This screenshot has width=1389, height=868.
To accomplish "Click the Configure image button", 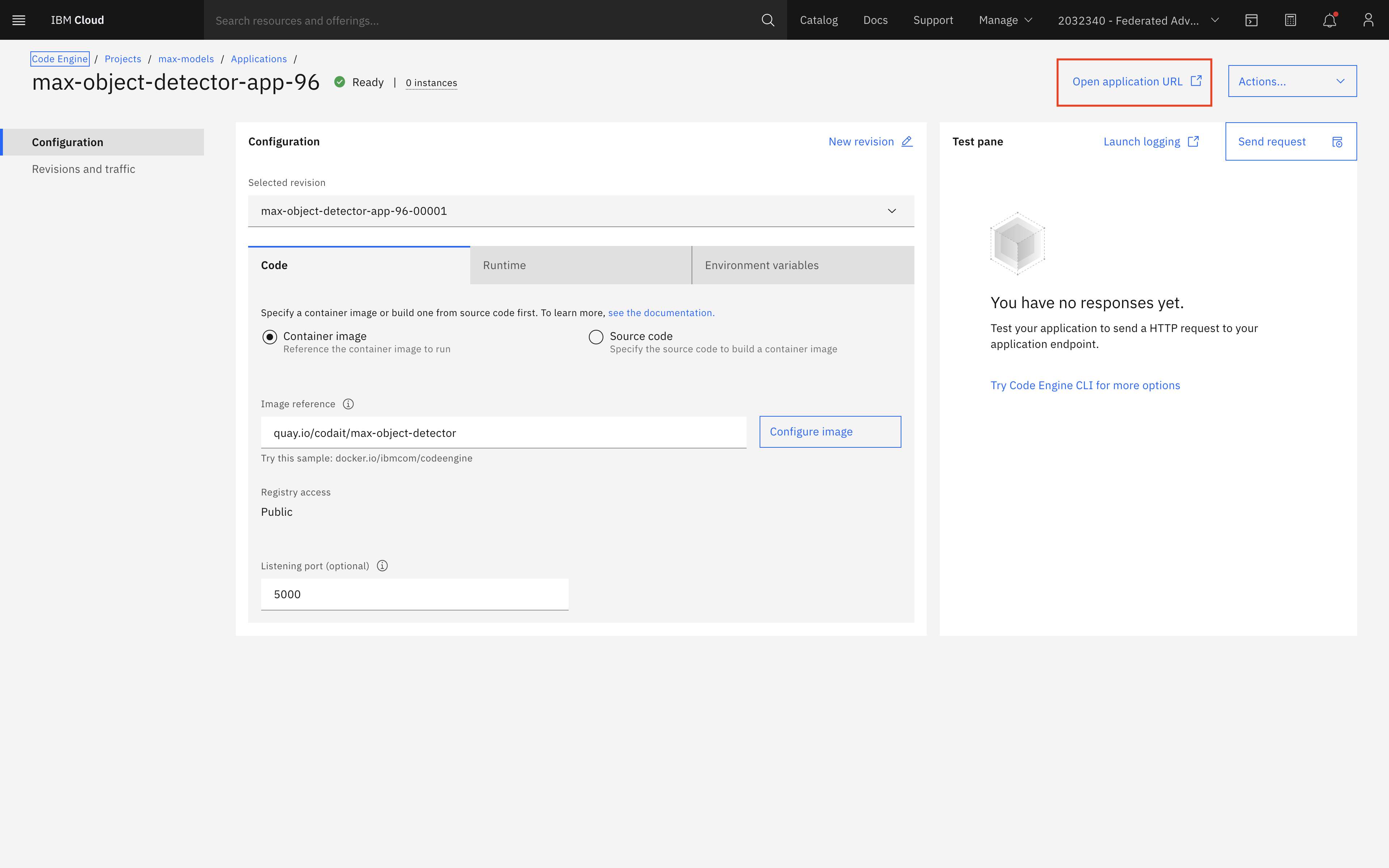I will coord(829,432).
